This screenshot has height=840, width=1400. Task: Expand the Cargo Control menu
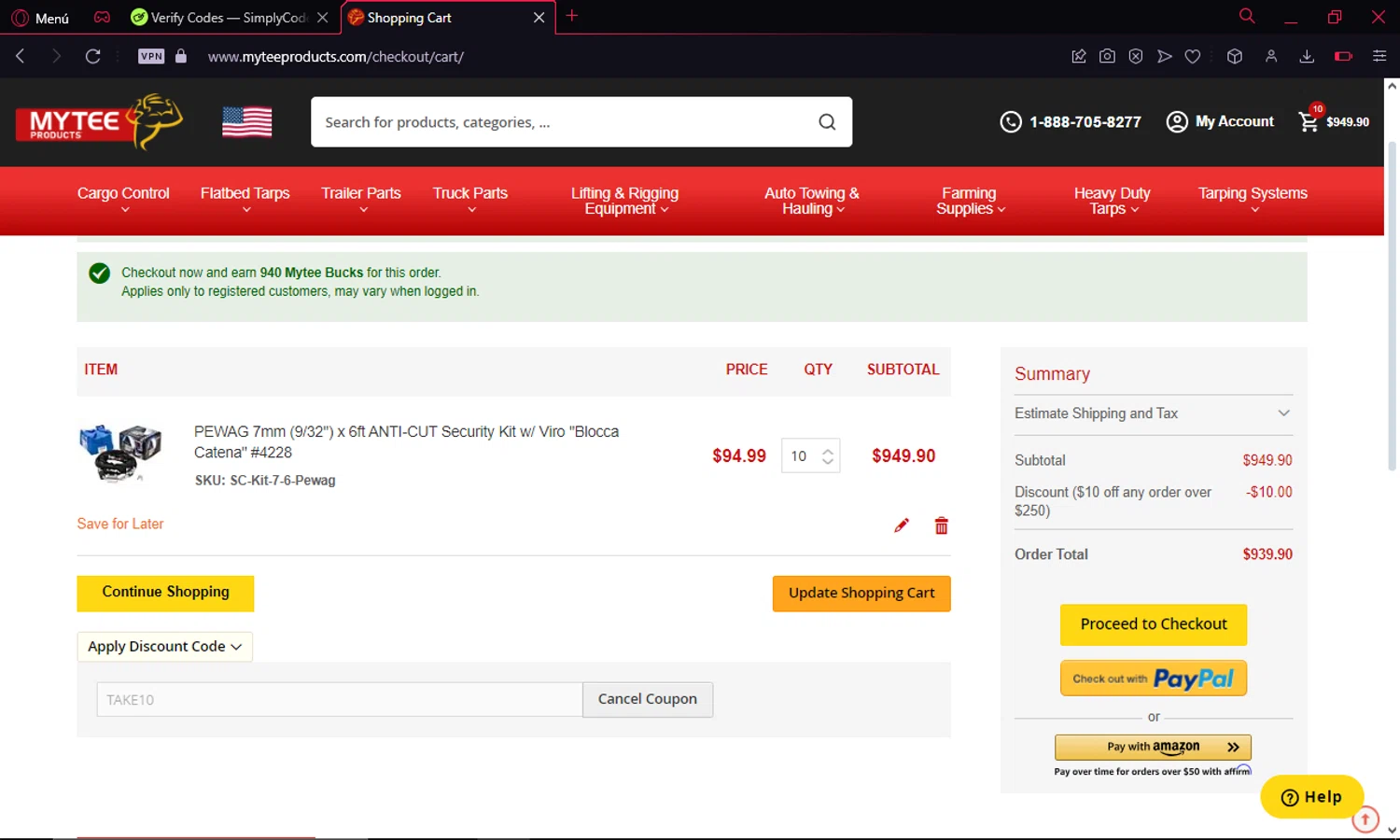coord(123,200)
